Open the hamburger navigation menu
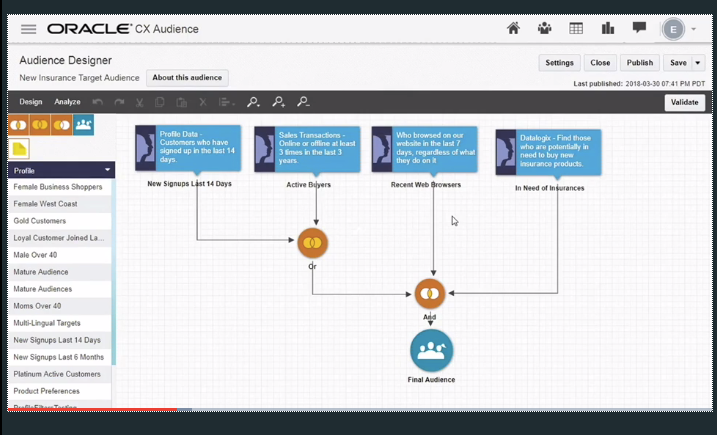Screen dimensions: 717x435 (x=28, y=29)
